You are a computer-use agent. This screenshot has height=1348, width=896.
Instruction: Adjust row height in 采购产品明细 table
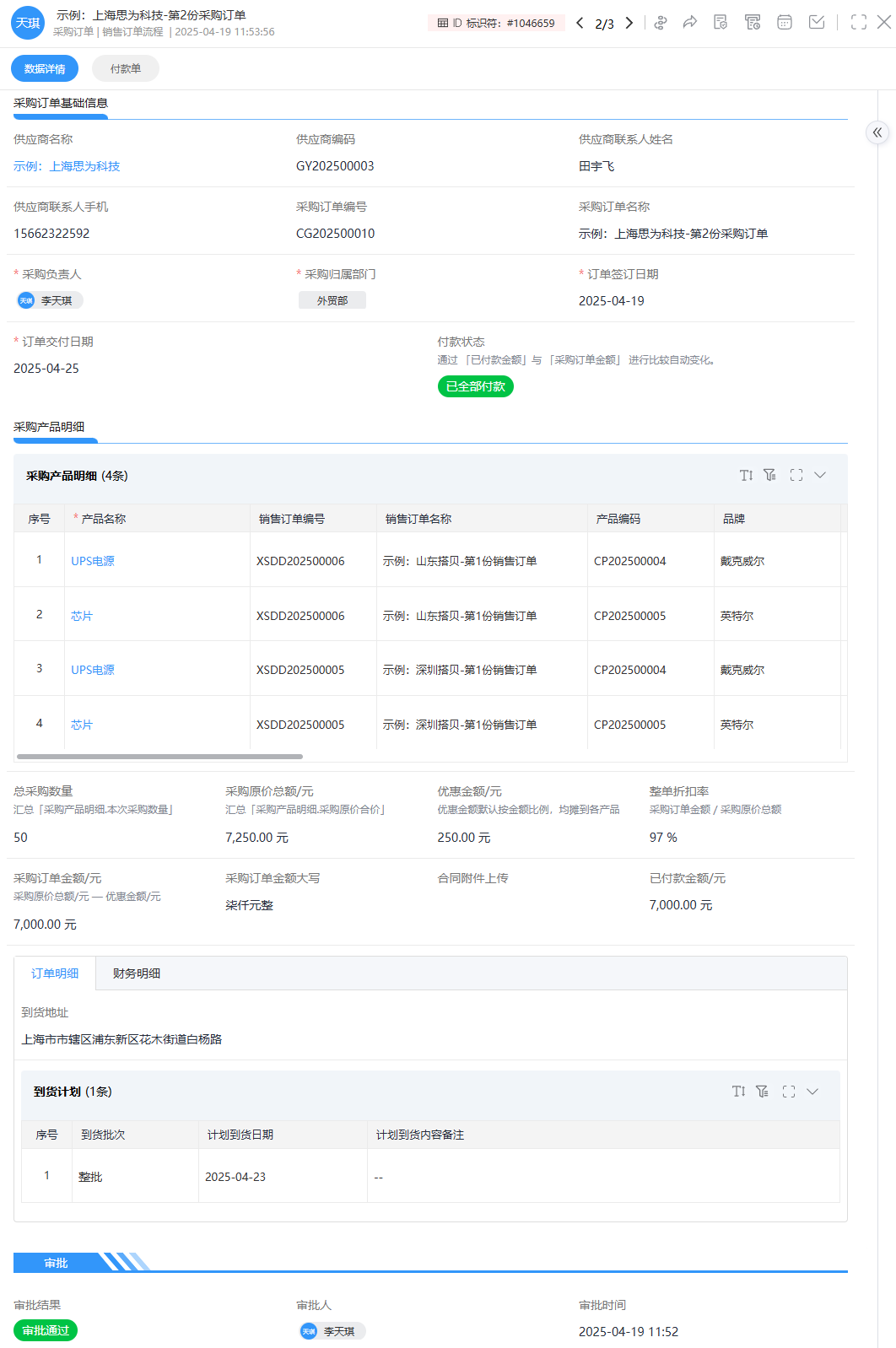(746, 476)
